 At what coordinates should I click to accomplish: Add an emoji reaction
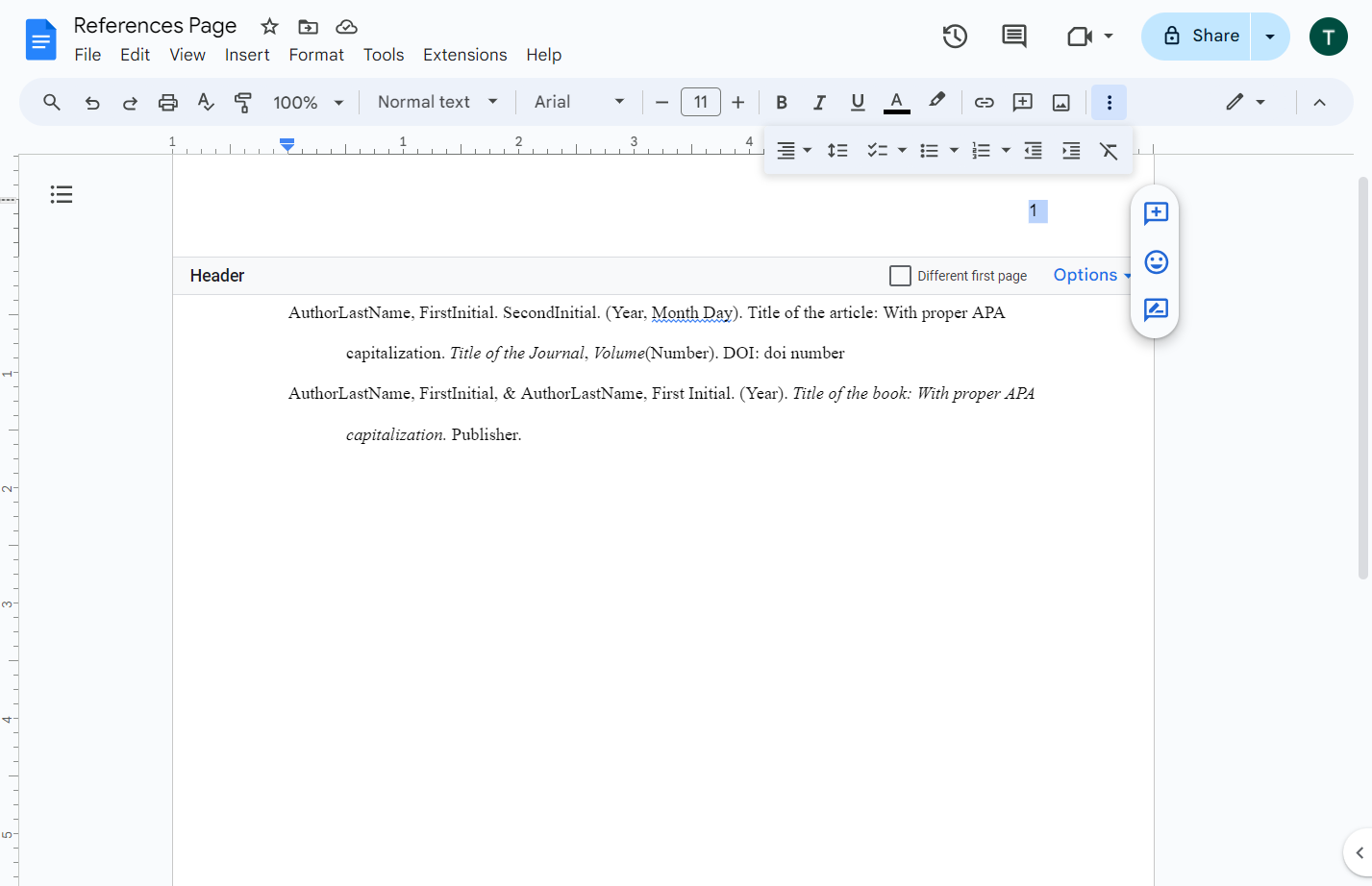point(1156,261)
